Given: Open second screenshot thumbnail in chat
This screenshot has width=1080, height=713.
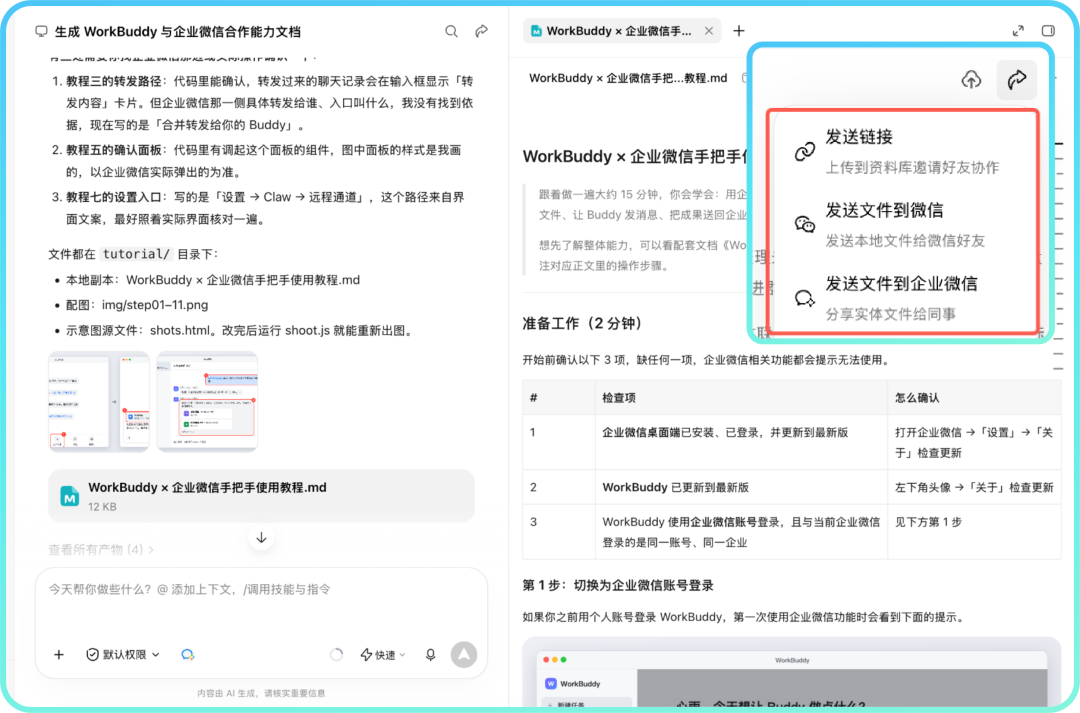Looking at the screenshot, I should click(207, 402).
